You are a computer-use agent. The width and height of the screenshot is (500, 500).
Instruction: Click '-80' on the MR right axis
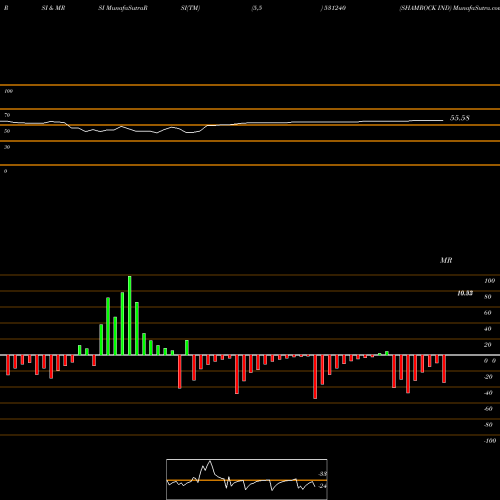488,425
